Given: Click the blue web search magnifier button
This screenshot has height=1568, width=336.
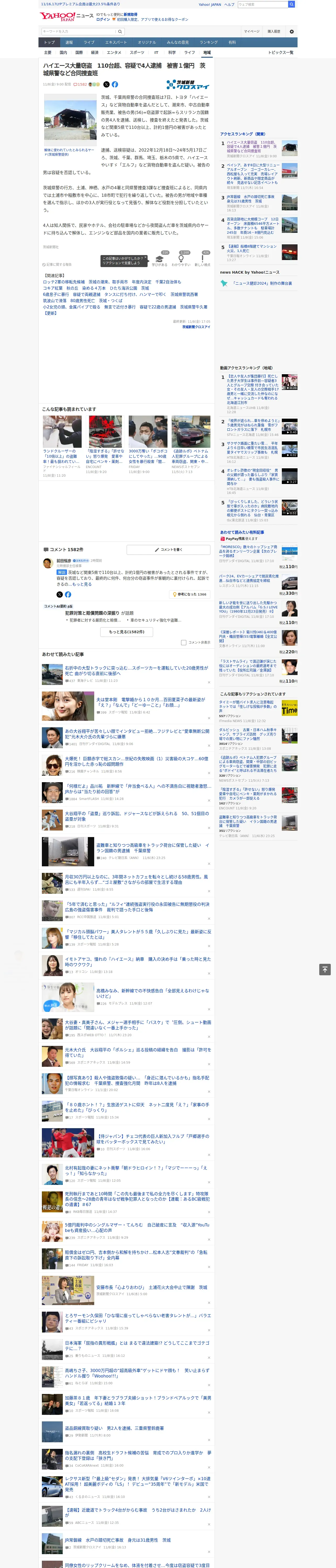Looking at the screenshot, I should coord(292,4).
